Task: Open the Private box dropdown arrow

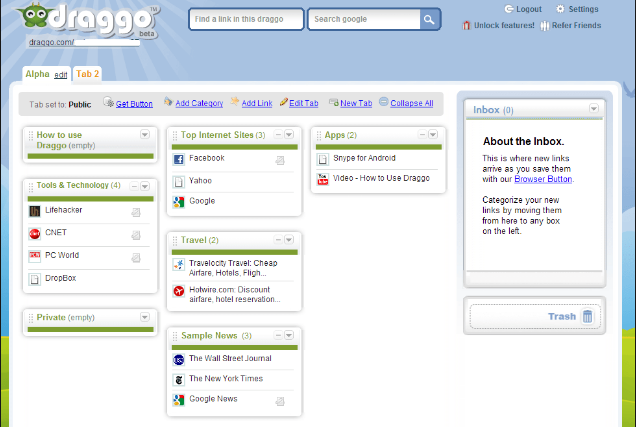Action: coord(145,317)
